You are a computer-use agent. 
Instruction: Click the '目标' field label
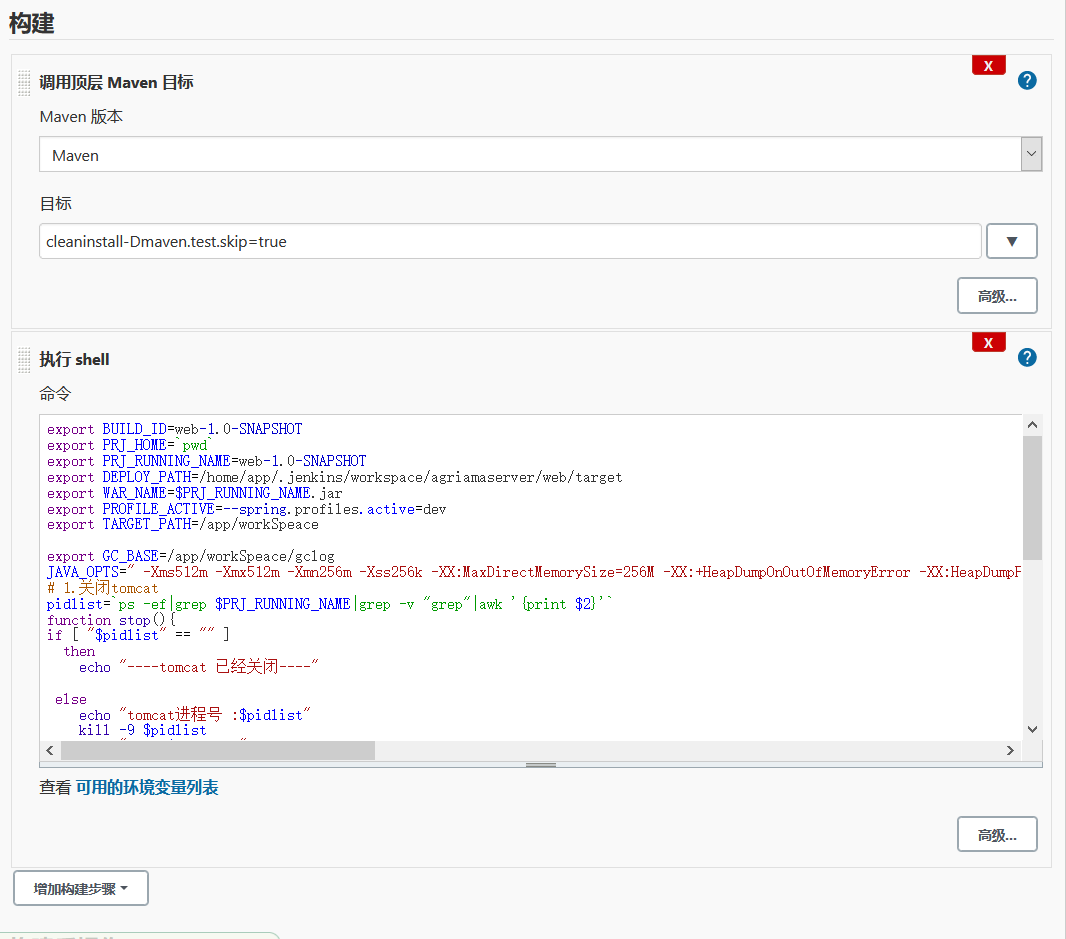56,203
